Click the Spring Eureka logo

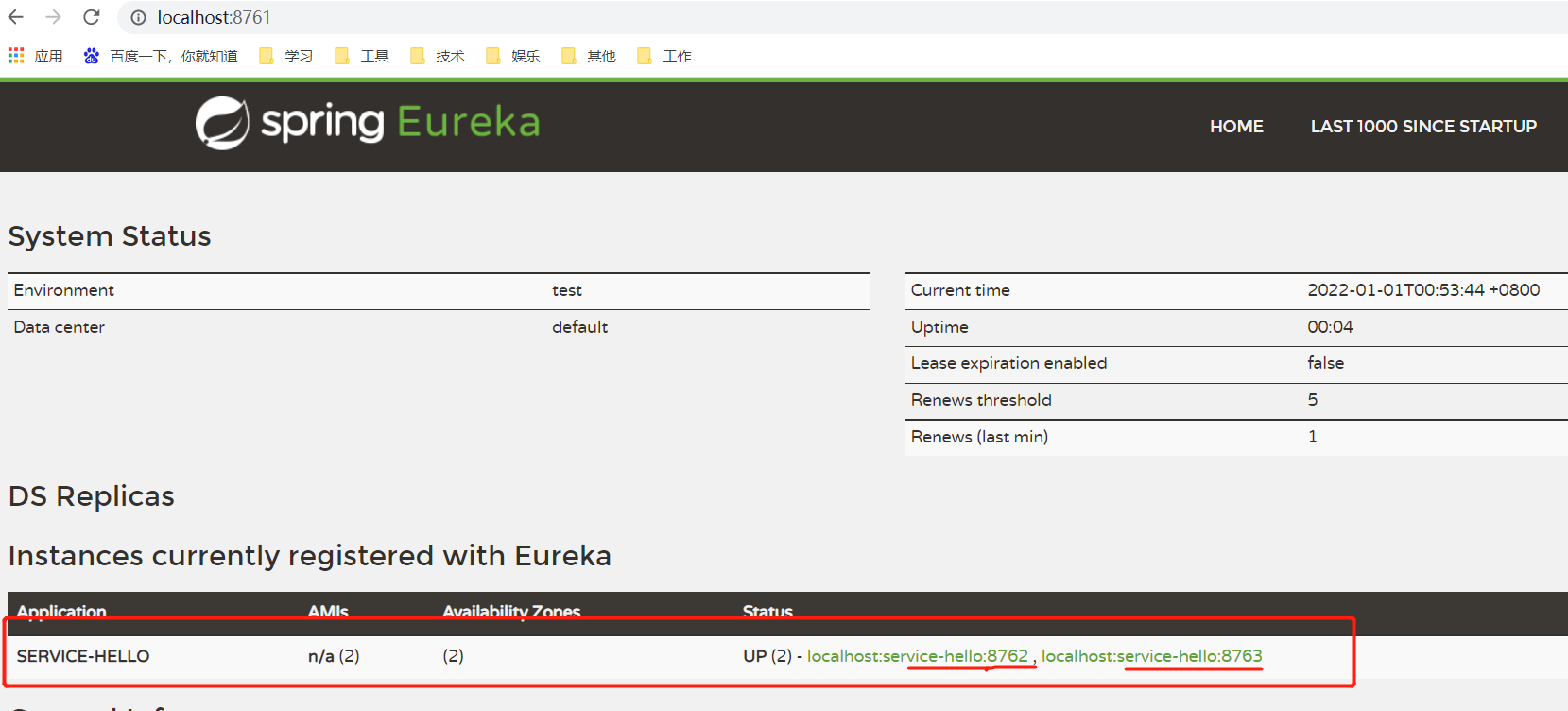click(x=368, y=123)
